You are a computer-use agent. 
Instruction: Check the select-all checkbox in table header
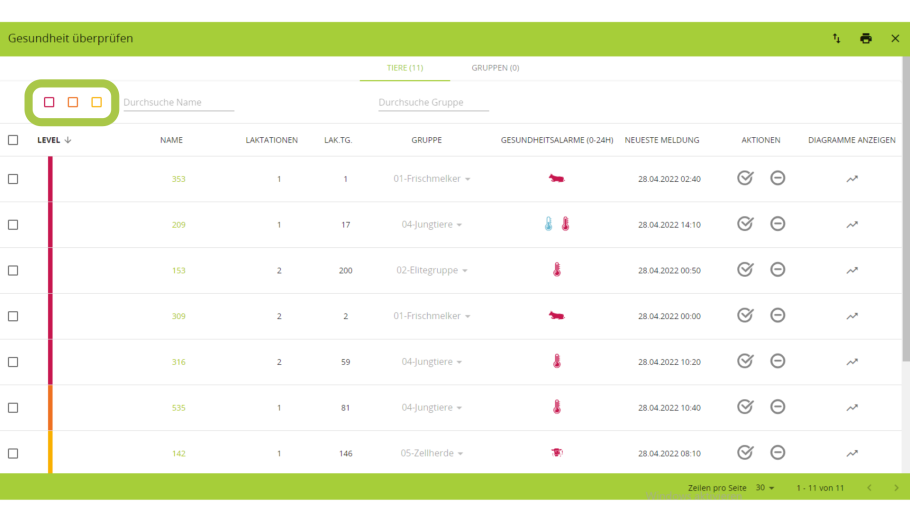13,140
